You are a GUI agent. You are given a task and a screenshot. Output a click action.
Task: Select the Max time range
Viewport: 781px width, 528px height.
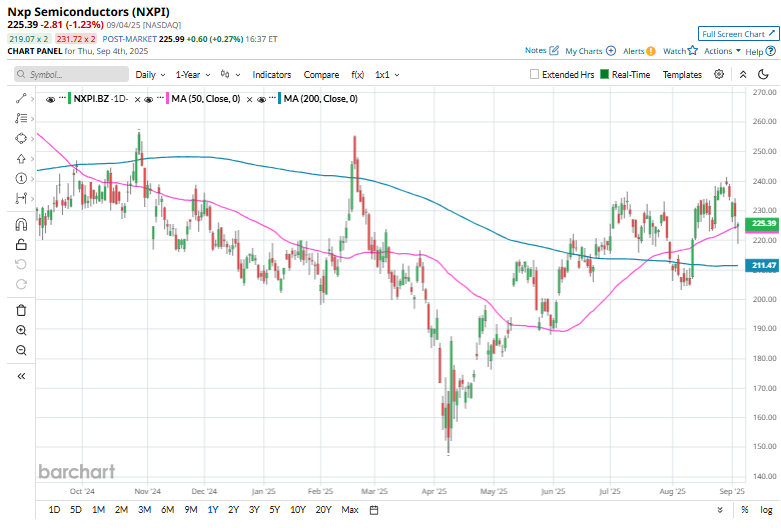350,510
